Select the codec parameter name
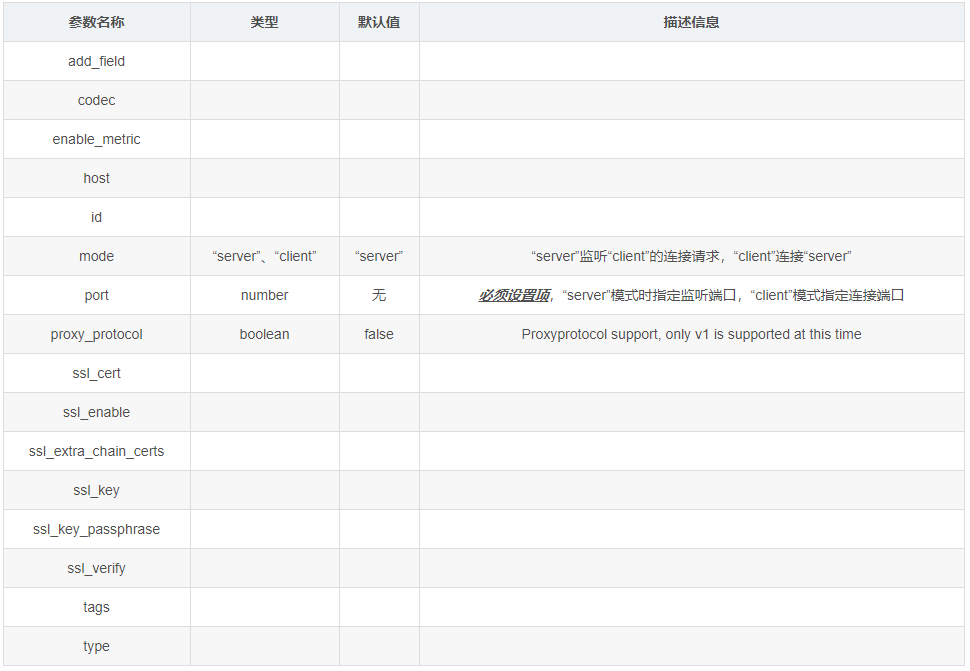This screenshot has width=970, height=671. pos(97,100)
